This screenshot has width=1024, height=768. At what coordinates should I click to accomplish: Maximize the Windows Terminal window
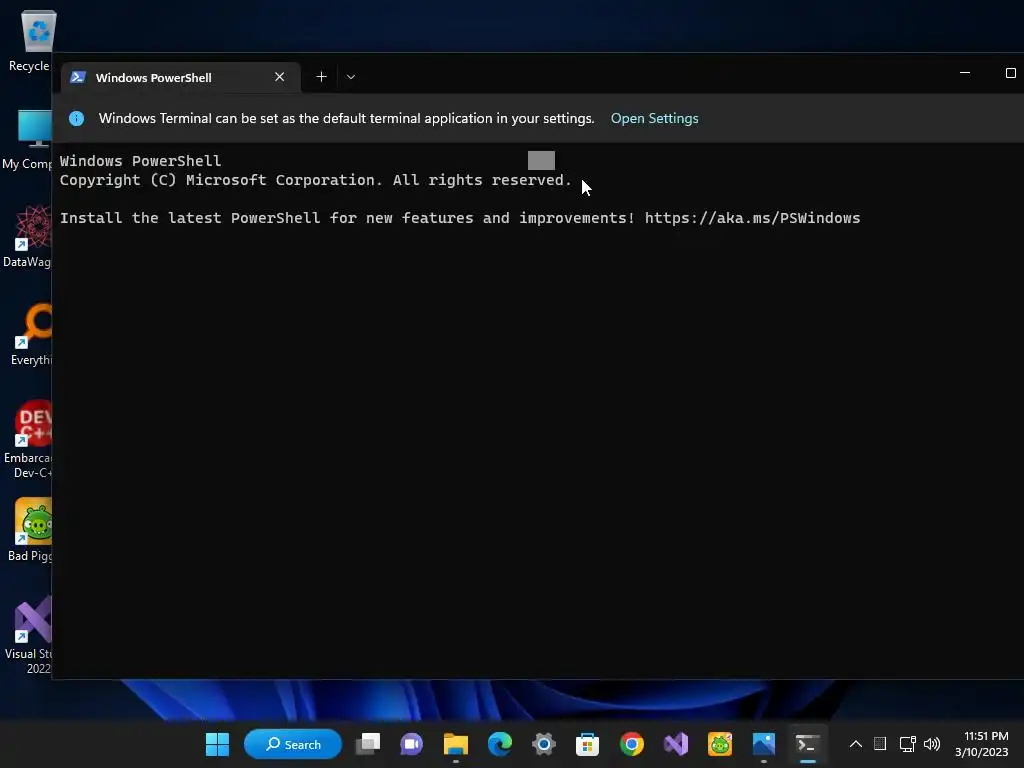pyautogui.click(x=1010, y=73)
